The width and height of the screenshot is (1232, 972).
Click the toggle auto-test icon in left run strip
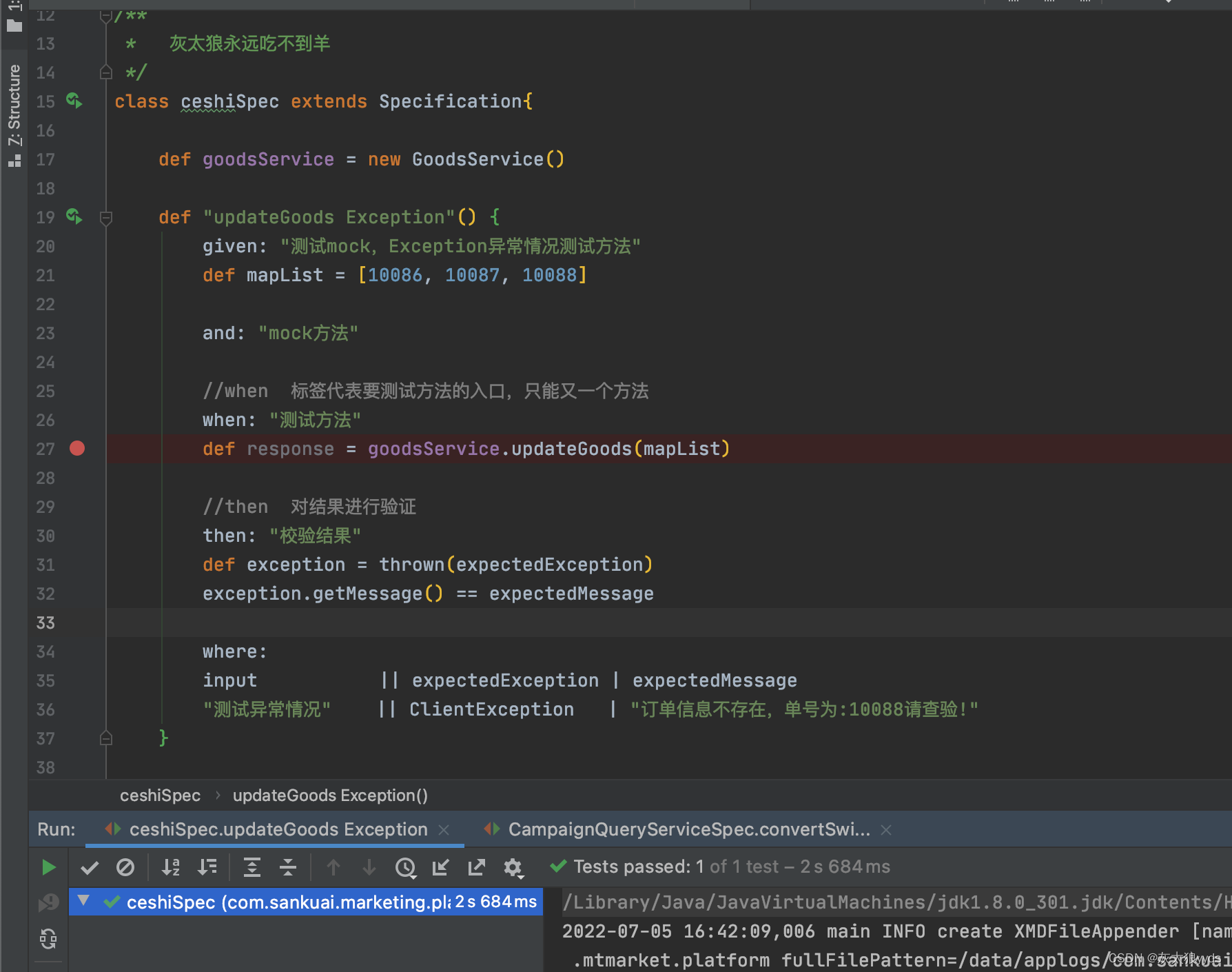tap(48, 938)
